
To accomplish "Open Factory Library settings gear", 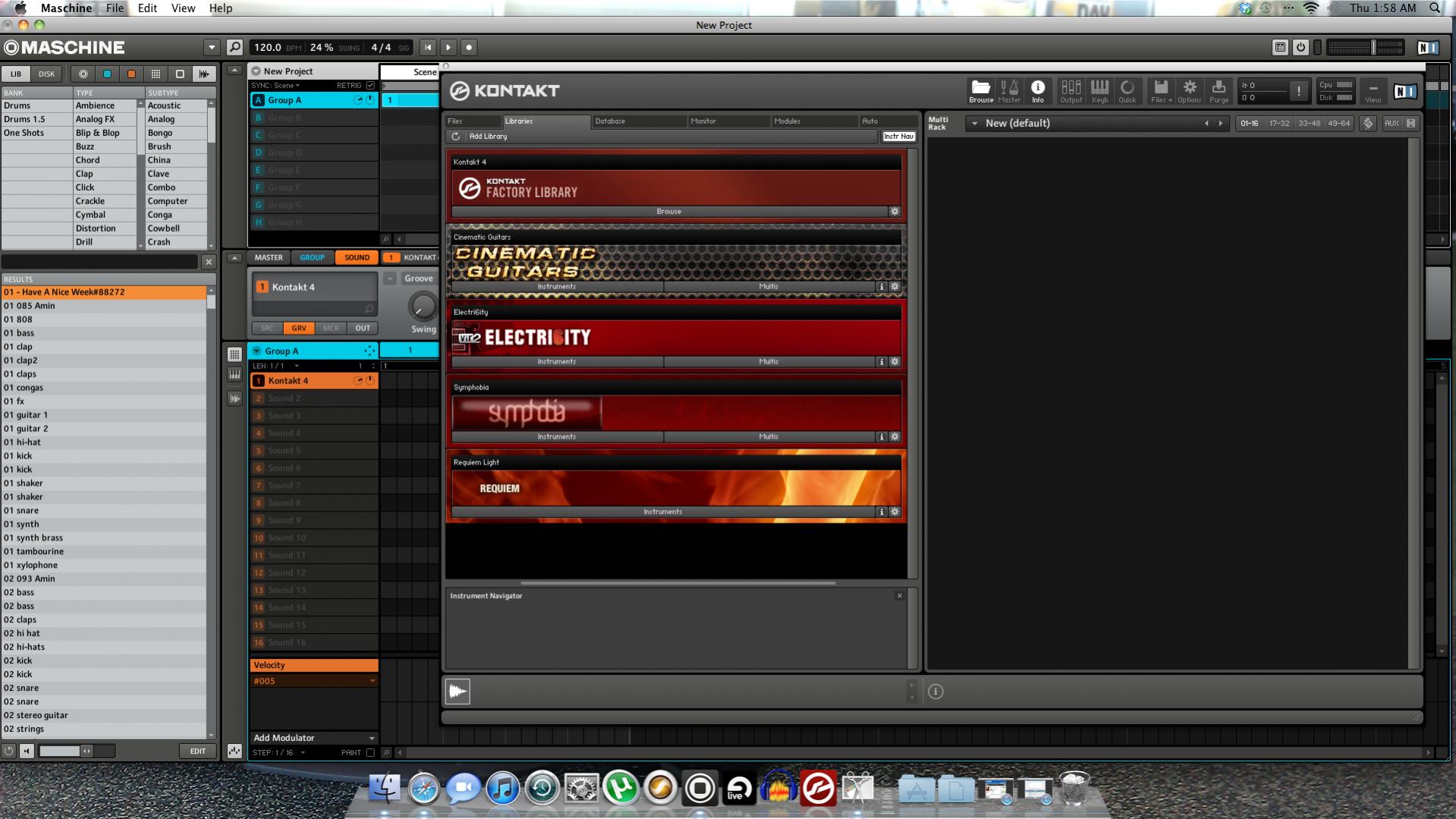I will click(895, 212).
